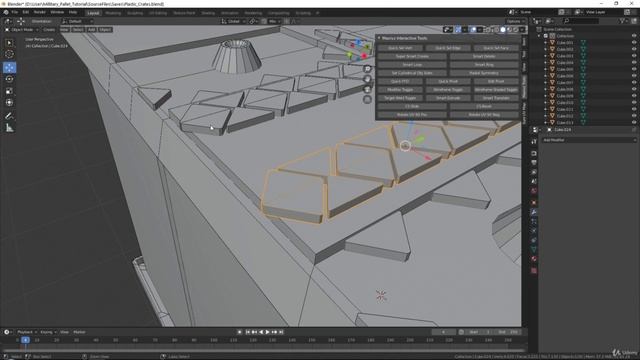Open the Render menu

point(40,12)
